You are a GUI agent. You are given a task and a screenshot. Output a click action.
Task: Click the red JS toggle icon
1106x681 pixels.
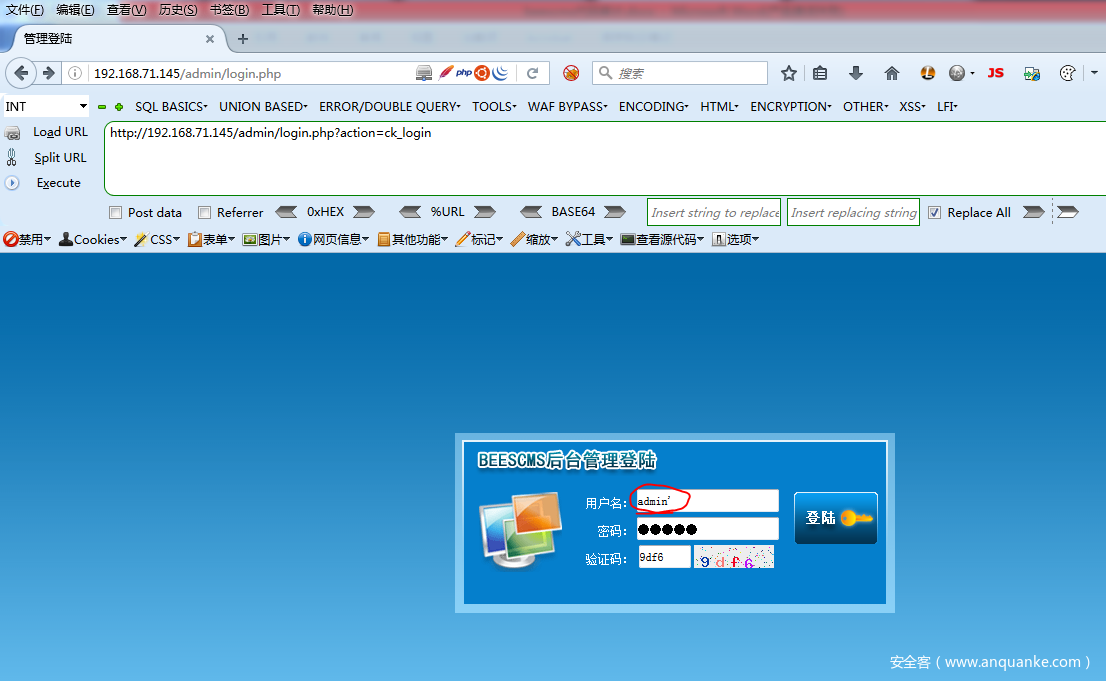tap(995, 73)
